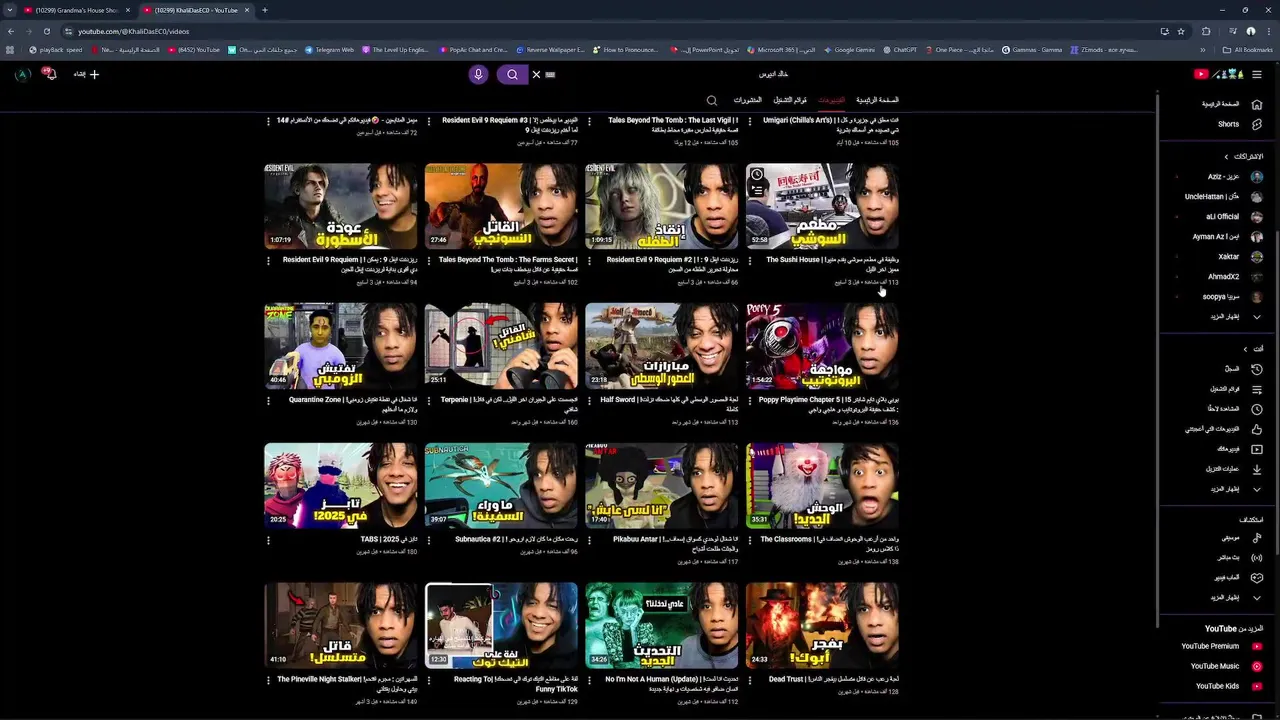Open soopya channel in subscriptions
Image resolution: width=1280 pixels, height=720 pixels.
1232,297
